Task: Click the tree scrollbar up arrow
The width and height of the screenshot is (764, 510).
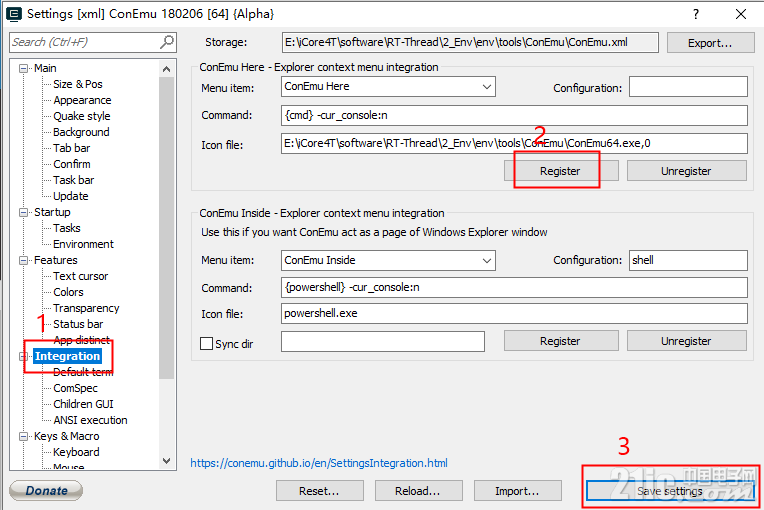Action: [x=167, y=69]
